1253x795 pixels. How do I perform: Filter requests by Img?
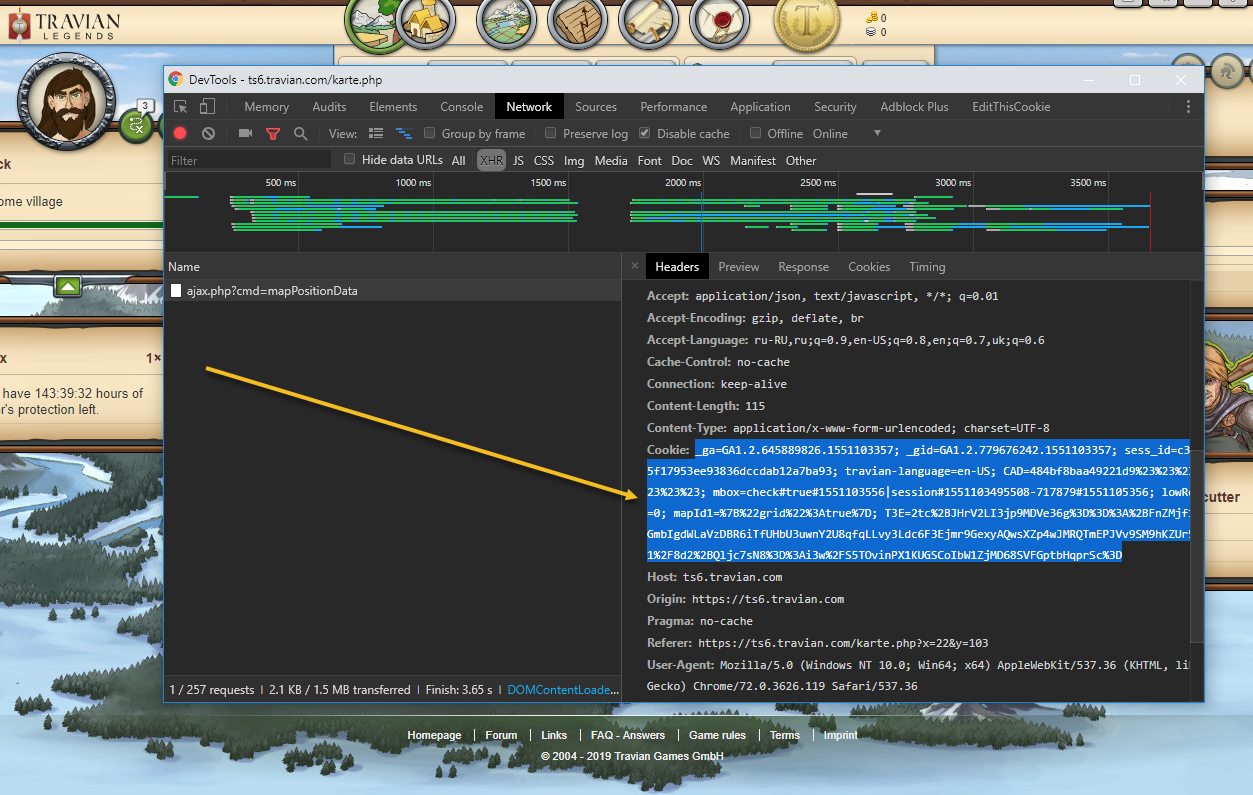click(x=574, y=160)
